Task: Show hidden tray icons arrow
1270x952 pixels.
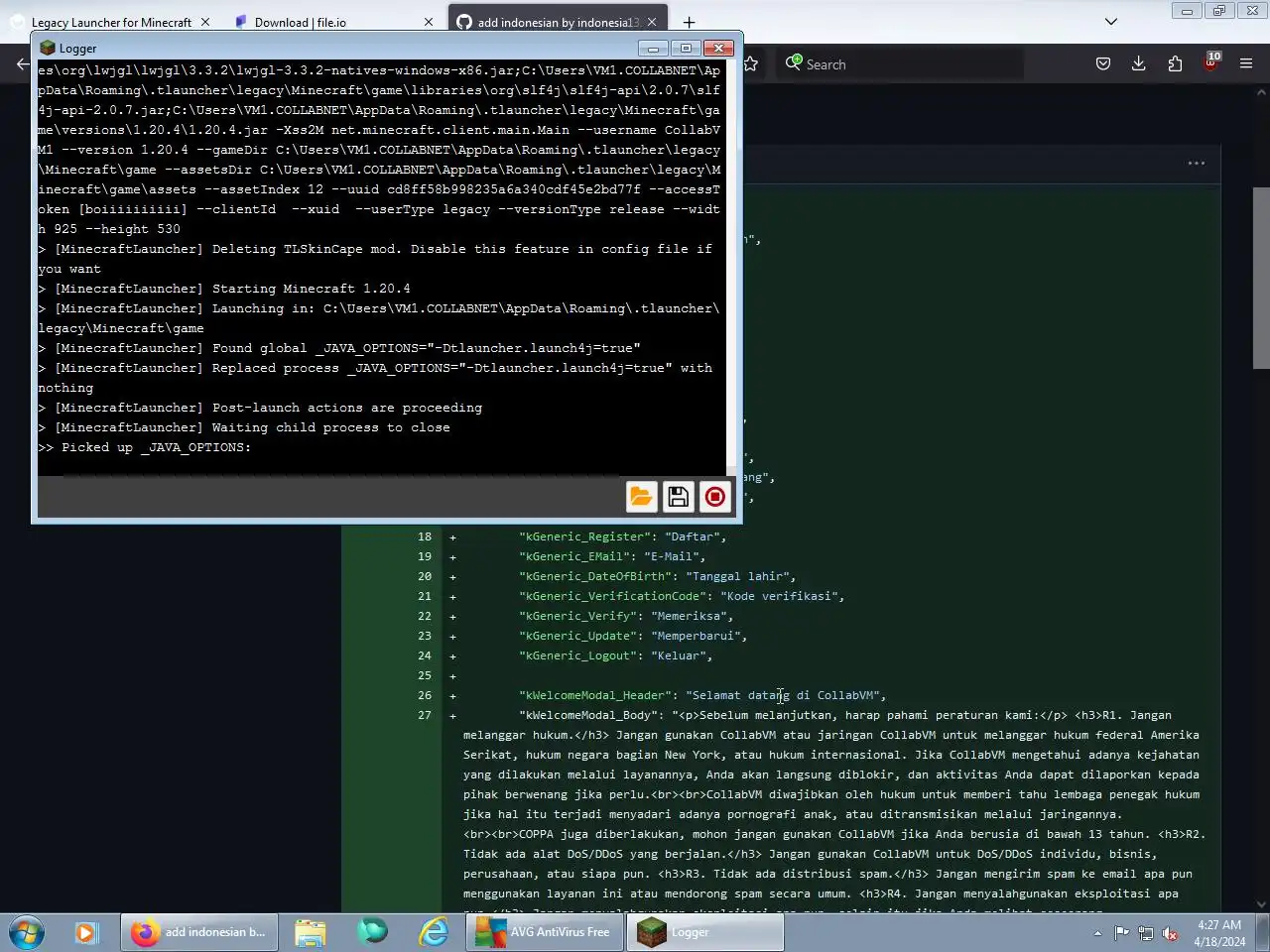Action: coord(1097,933)
